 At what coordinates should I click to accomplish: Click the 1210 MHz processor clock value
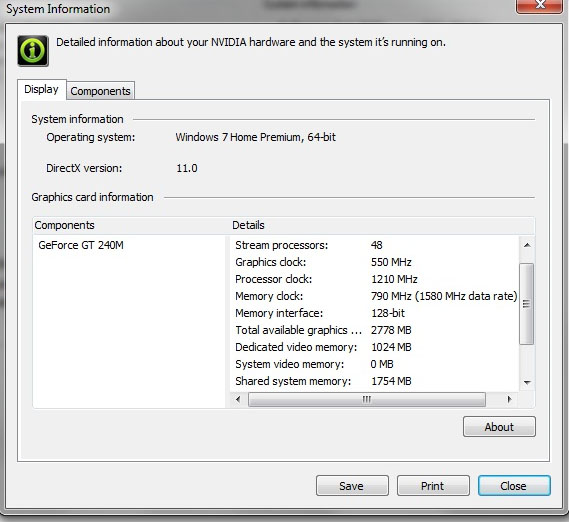coord(394,279)
